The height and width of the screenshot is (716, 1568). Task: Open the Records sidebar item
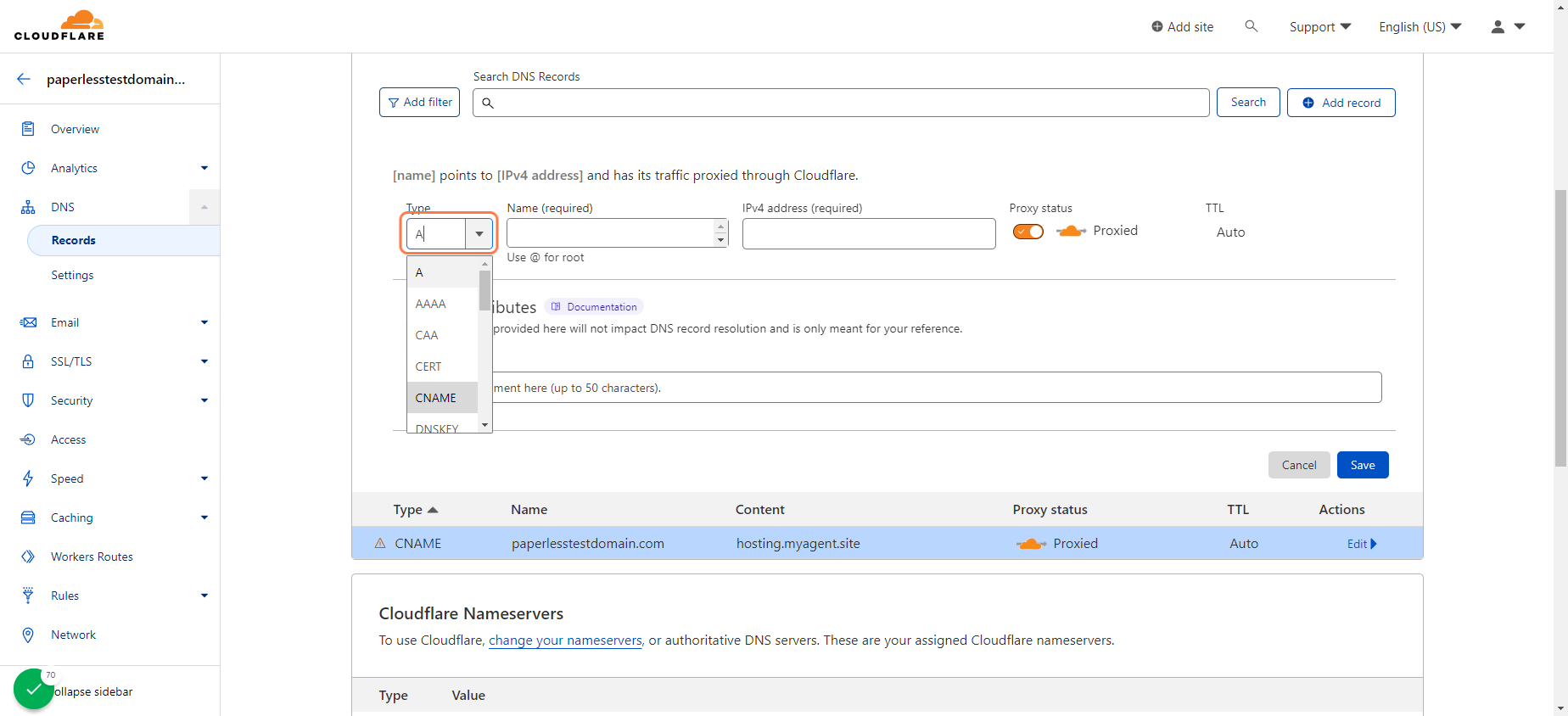click(x=124, y=240)
